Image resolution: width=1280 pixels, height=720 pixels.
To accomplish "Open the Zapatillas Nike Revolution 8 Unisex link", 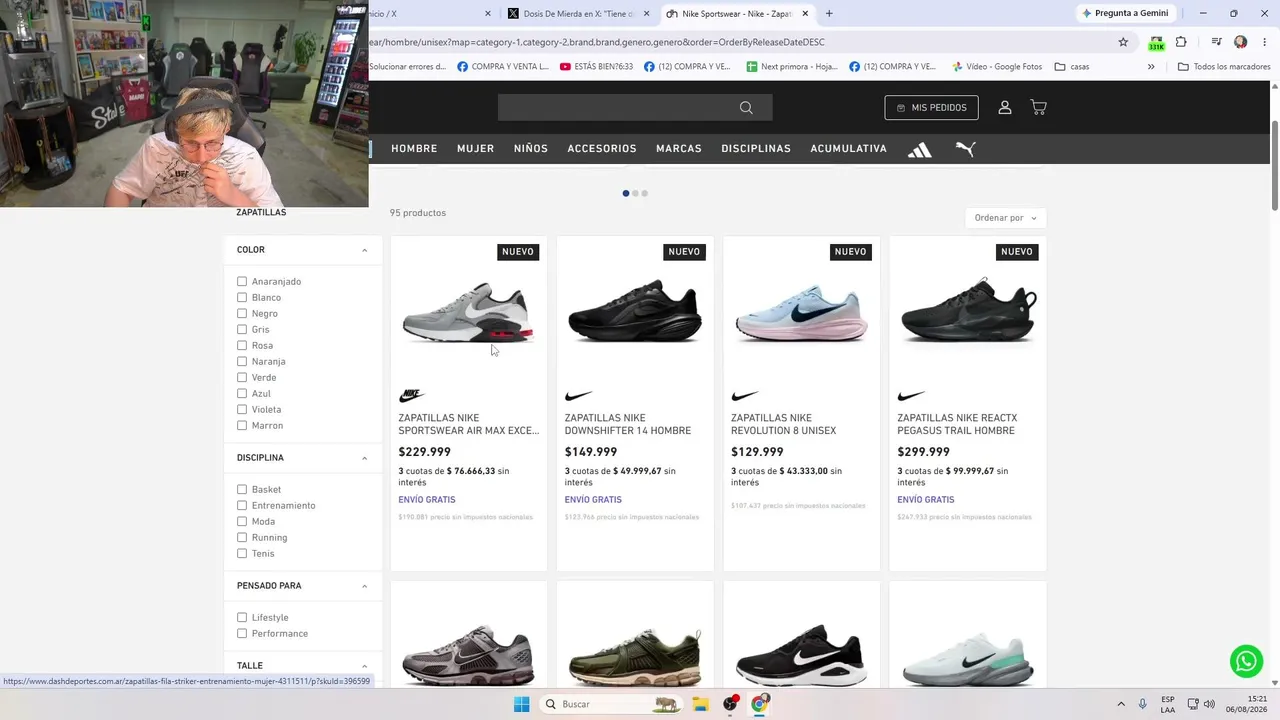I will click(x=784, y=424).
